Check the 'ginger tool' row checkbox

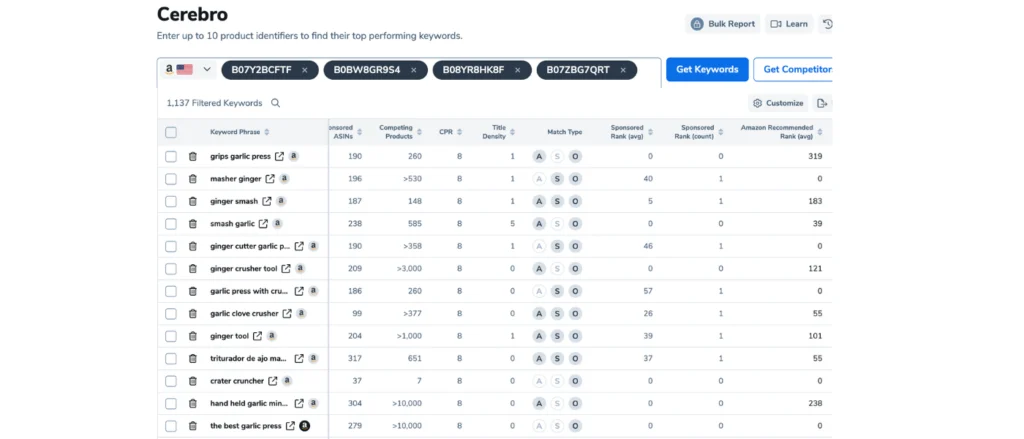(x=171, y=336)
